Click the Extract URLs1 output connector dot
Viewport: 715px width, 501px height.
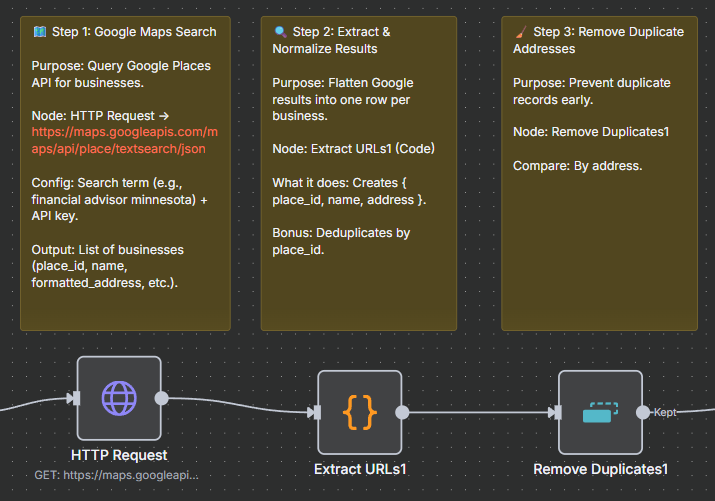[x=402, y=412]
